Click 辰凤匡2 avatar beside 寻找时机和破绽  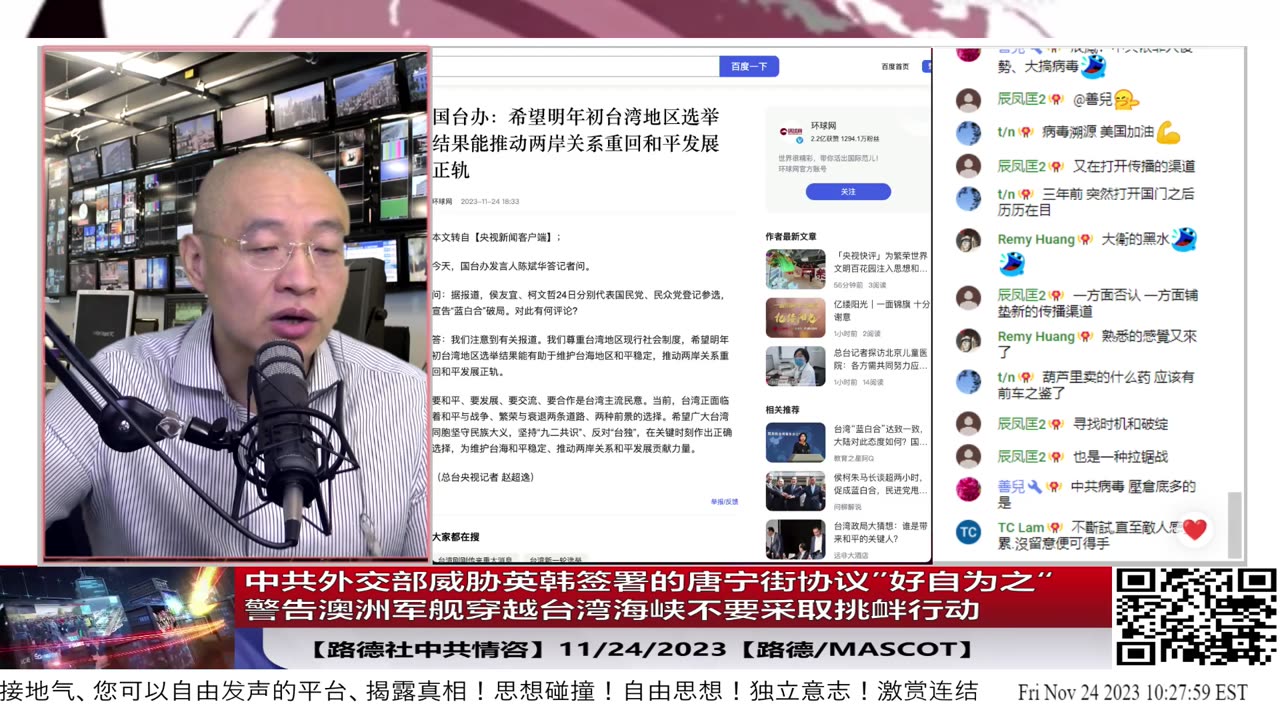(x=968, y=423)
